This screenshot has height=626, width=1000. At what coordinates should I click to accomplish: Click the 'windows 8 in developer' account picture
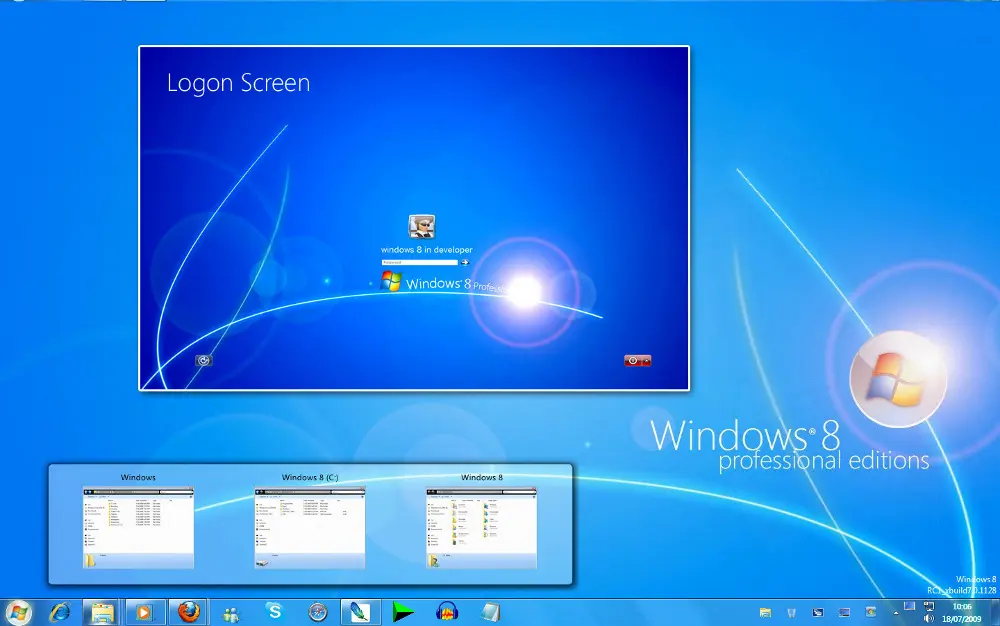422,226
